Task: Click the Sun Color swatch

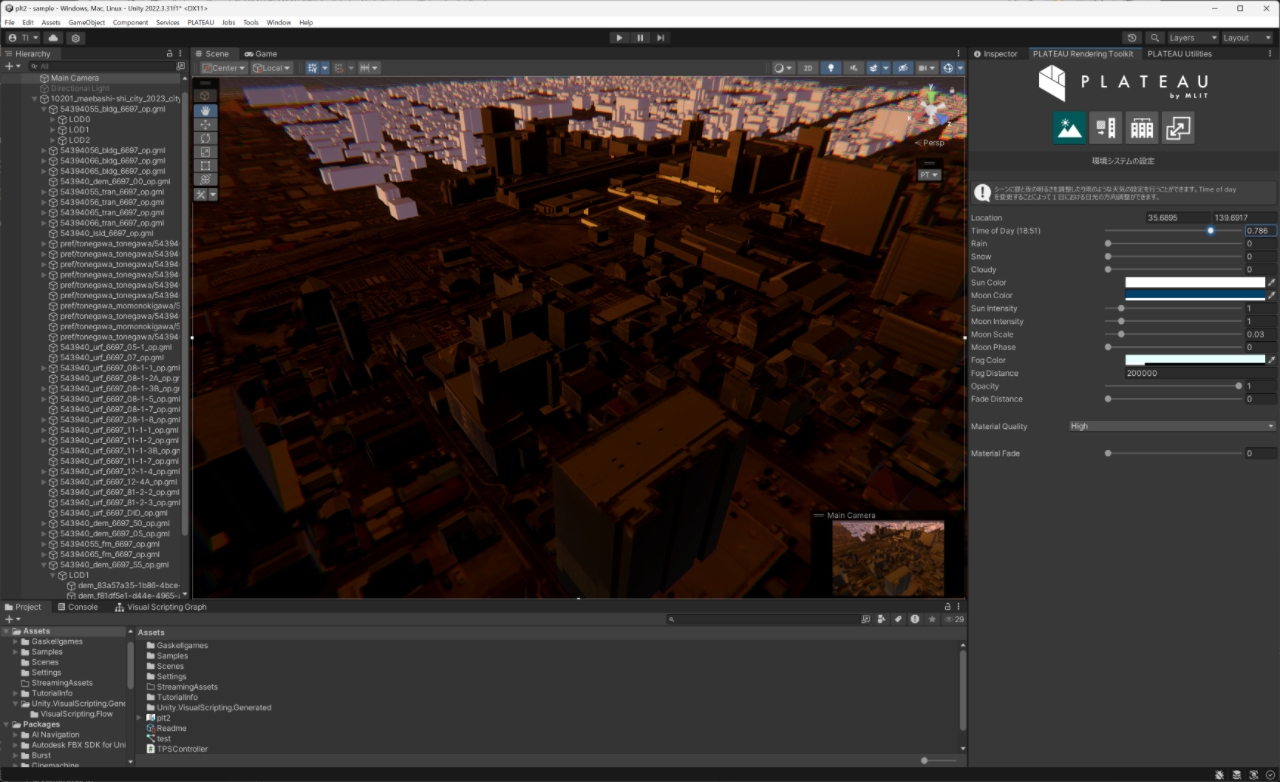Action: pos(1195,283)
